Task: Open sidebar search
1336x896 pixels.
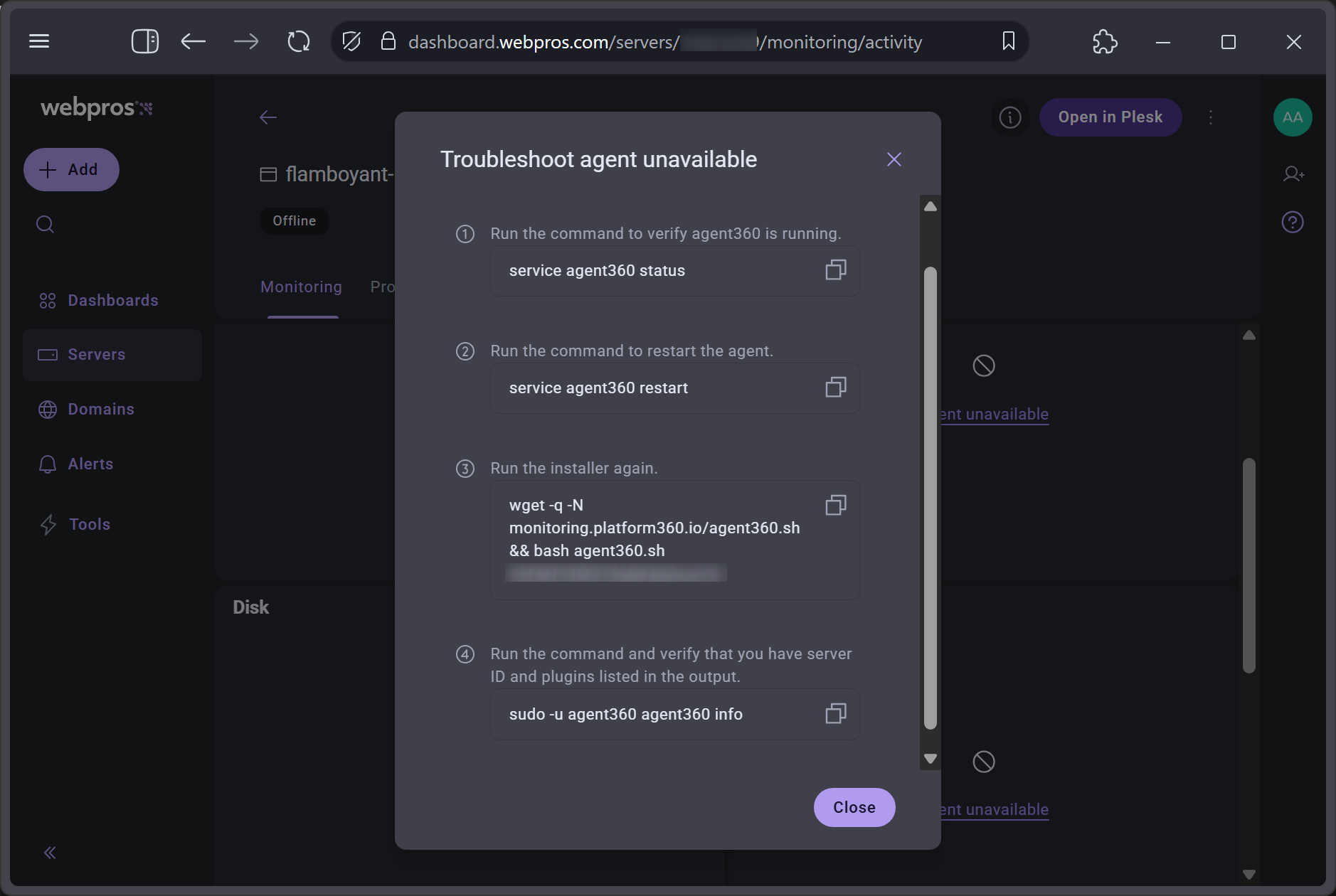Action: [45, 225]
